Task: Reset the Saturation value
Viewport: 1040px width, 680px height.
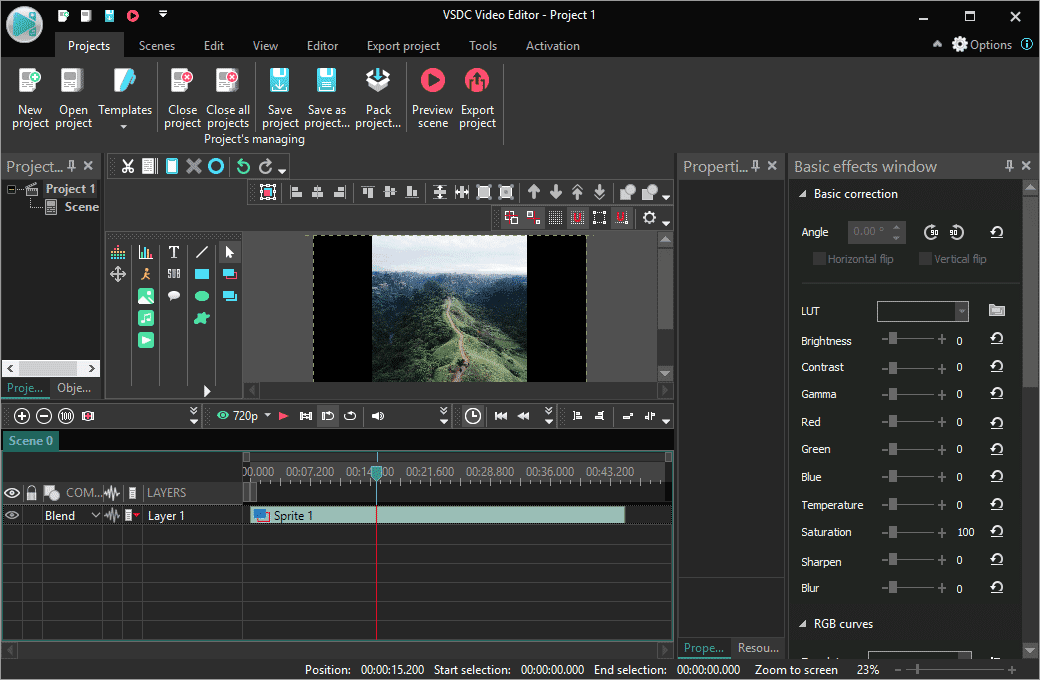Action: click(996, 531)
